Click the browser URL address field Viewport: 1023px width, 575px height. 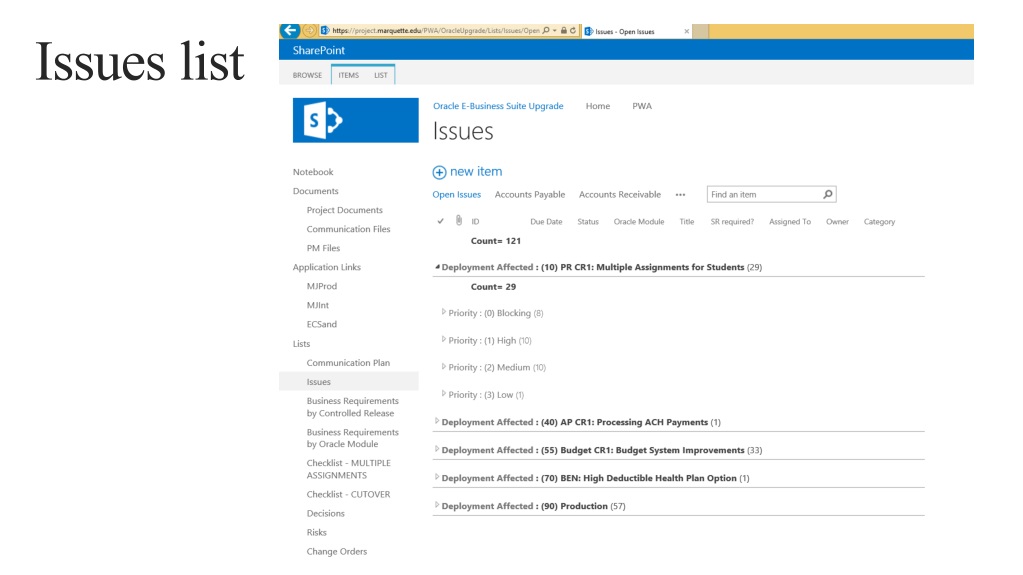(x=436, y=31)
